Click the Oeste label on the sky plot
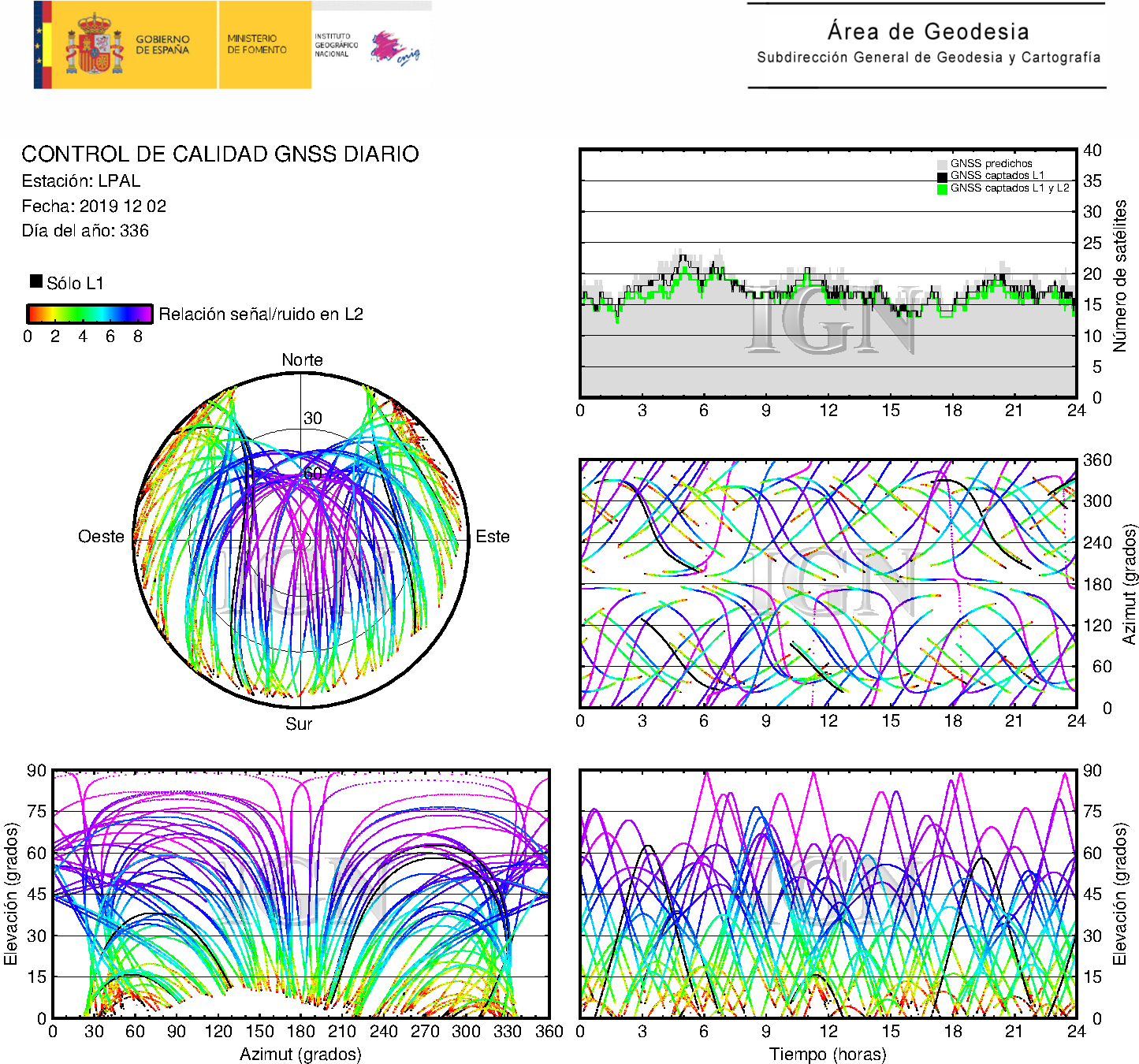The width and height of the screenshot is (1139, 1064). (x=101, y=537)
